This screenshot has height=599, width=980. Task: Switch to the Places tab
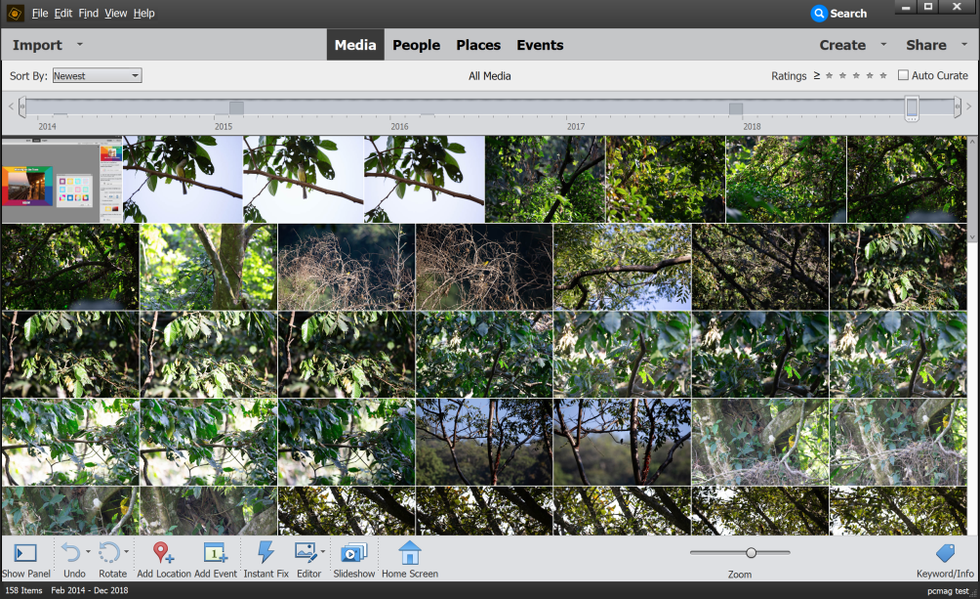click(478, 45)
